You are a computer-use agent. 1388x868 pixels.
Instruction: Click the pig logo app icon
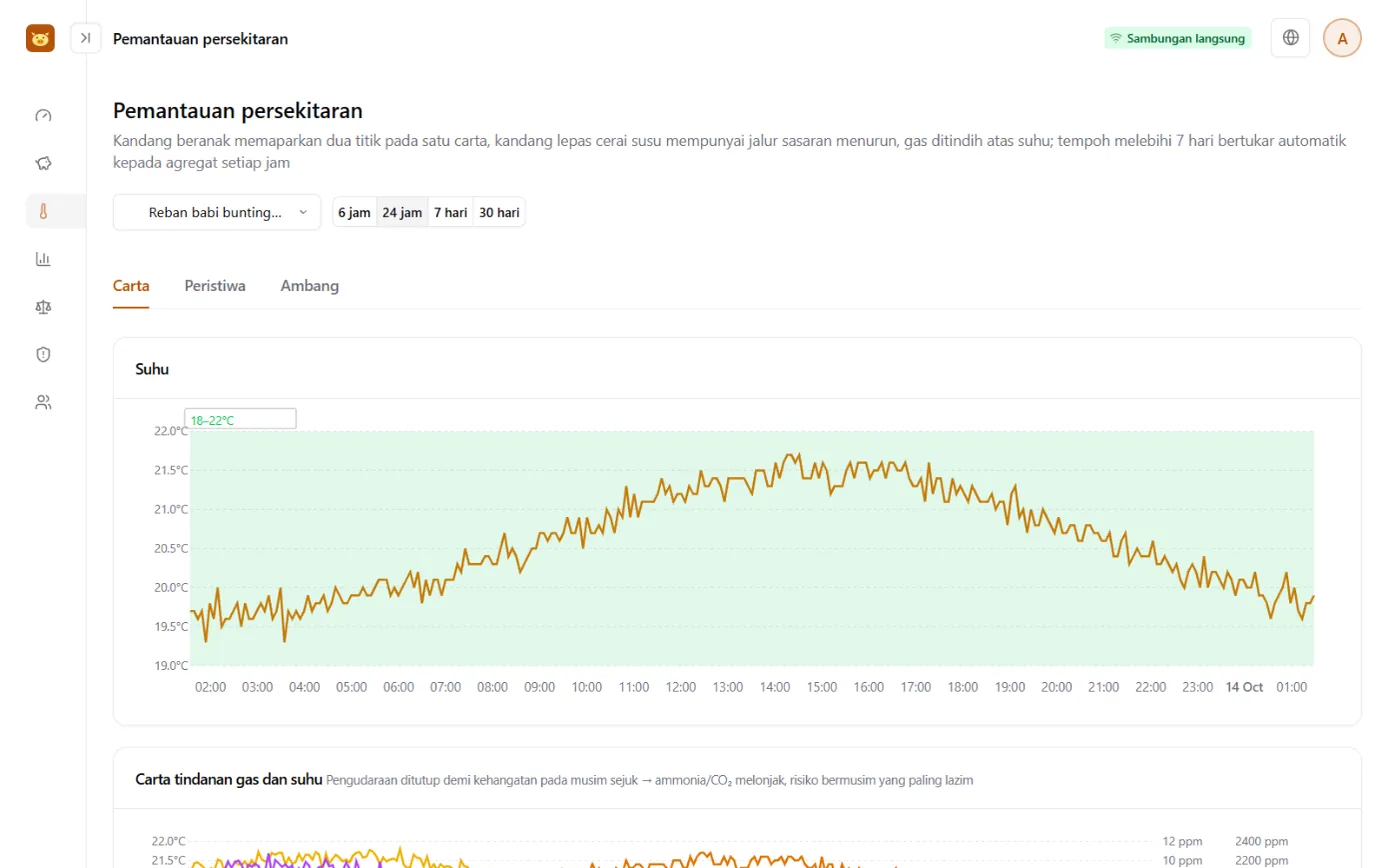tap(40, 38)
